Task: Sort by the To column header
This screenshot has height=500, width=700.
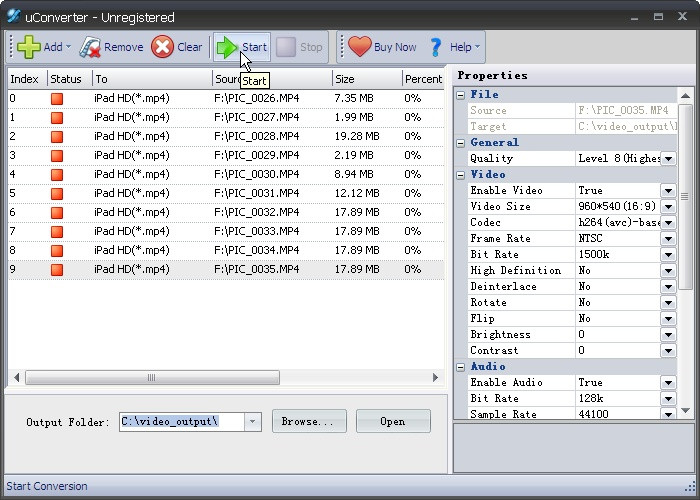Action: coord(152,79)
